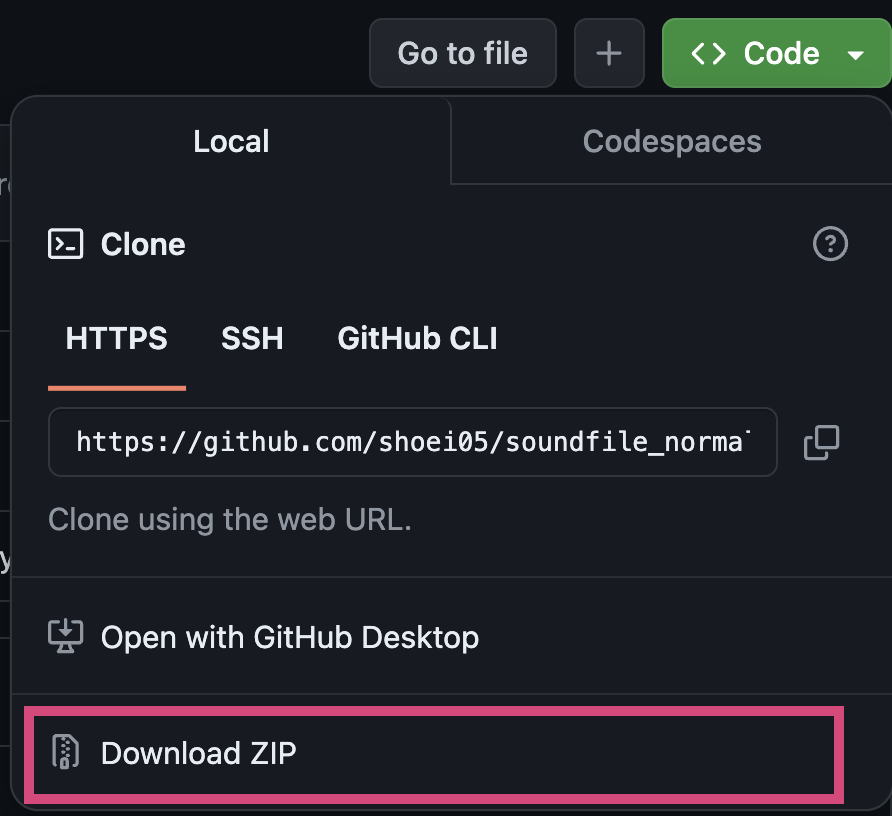Open the clone help question mark icon
Screen dimensions: 892x816
click(x=830, y=244)
